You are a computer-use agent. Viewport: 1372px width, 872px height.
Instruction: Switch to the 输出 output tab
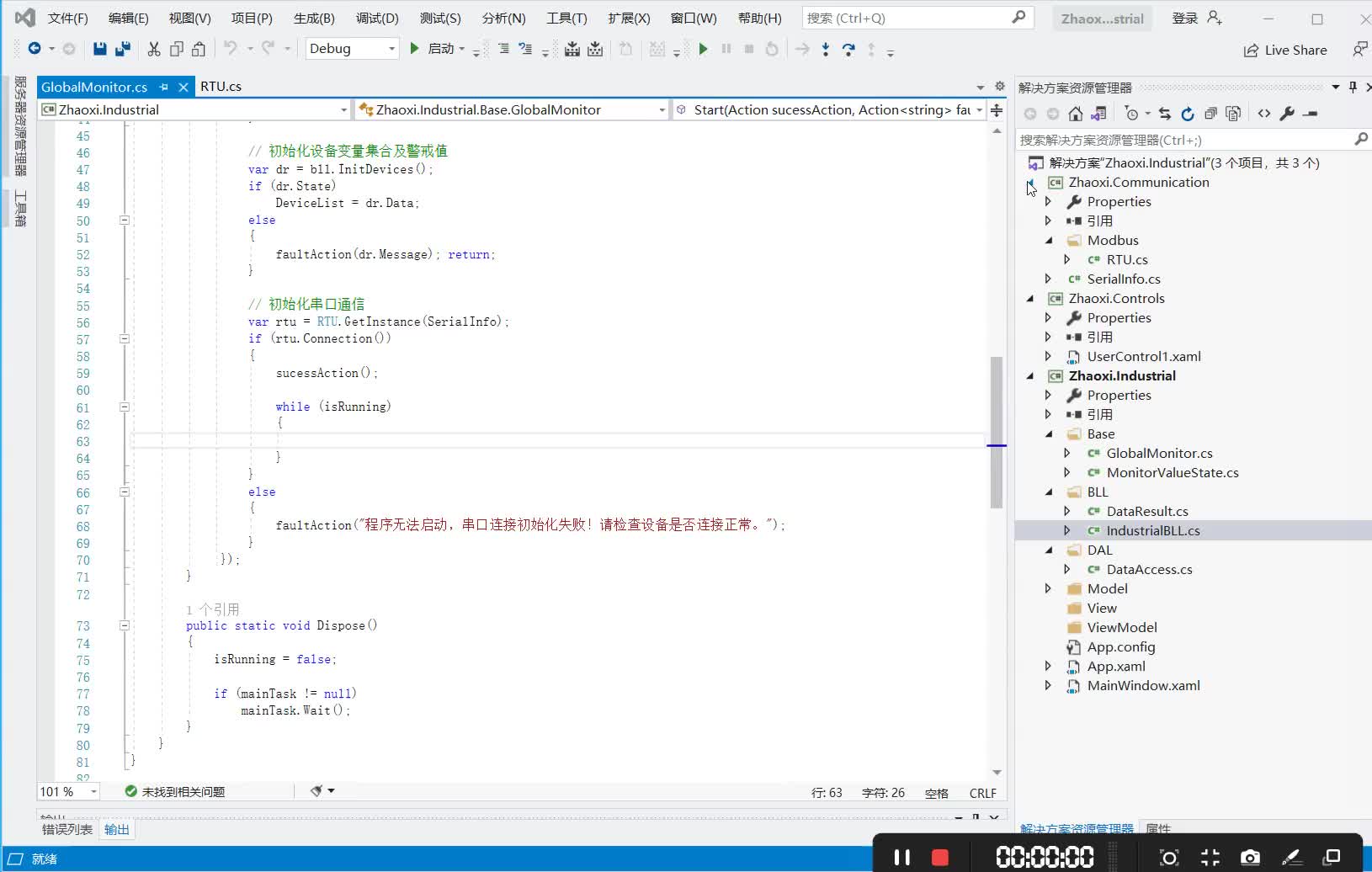click(x=117, y=830)
